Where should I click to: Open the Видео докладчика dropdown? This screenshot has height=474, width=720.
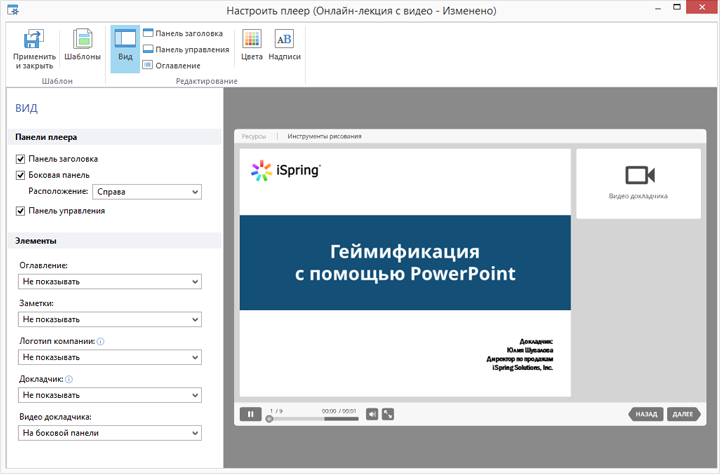tap(110, 433)
